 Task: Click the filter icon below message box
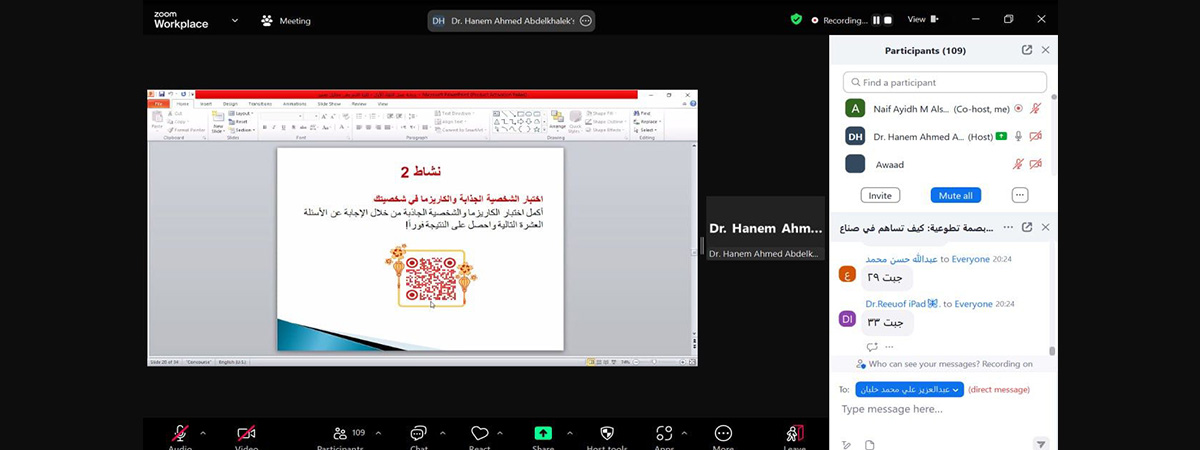[x=1040, y=444]
